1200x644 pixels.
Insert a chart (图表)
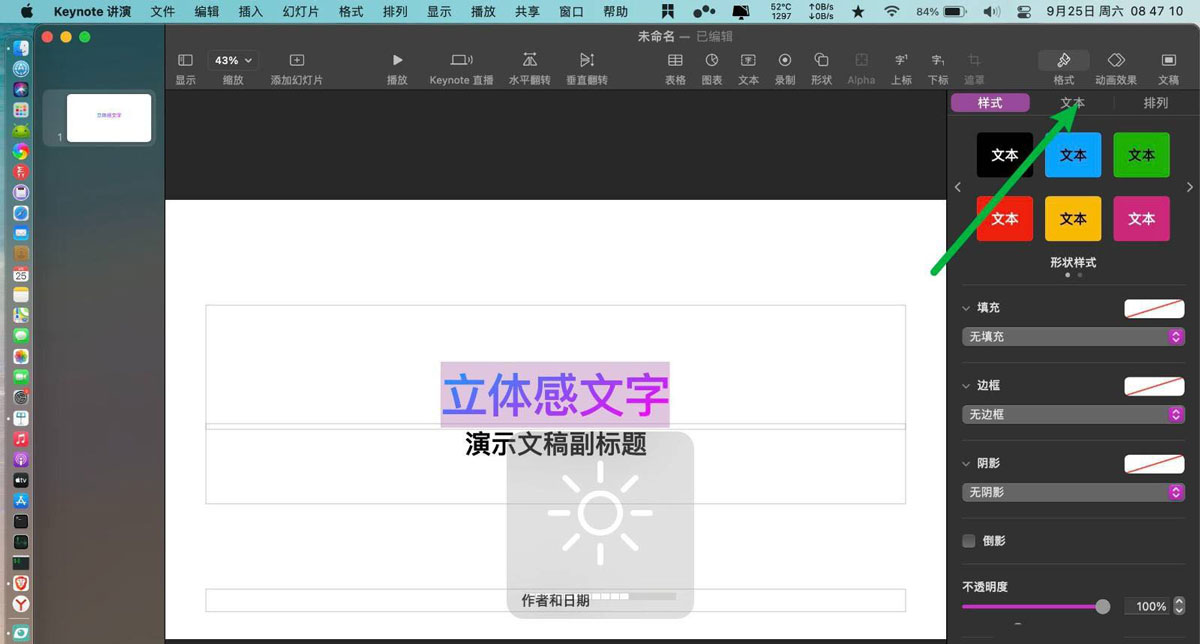[712, 67]
